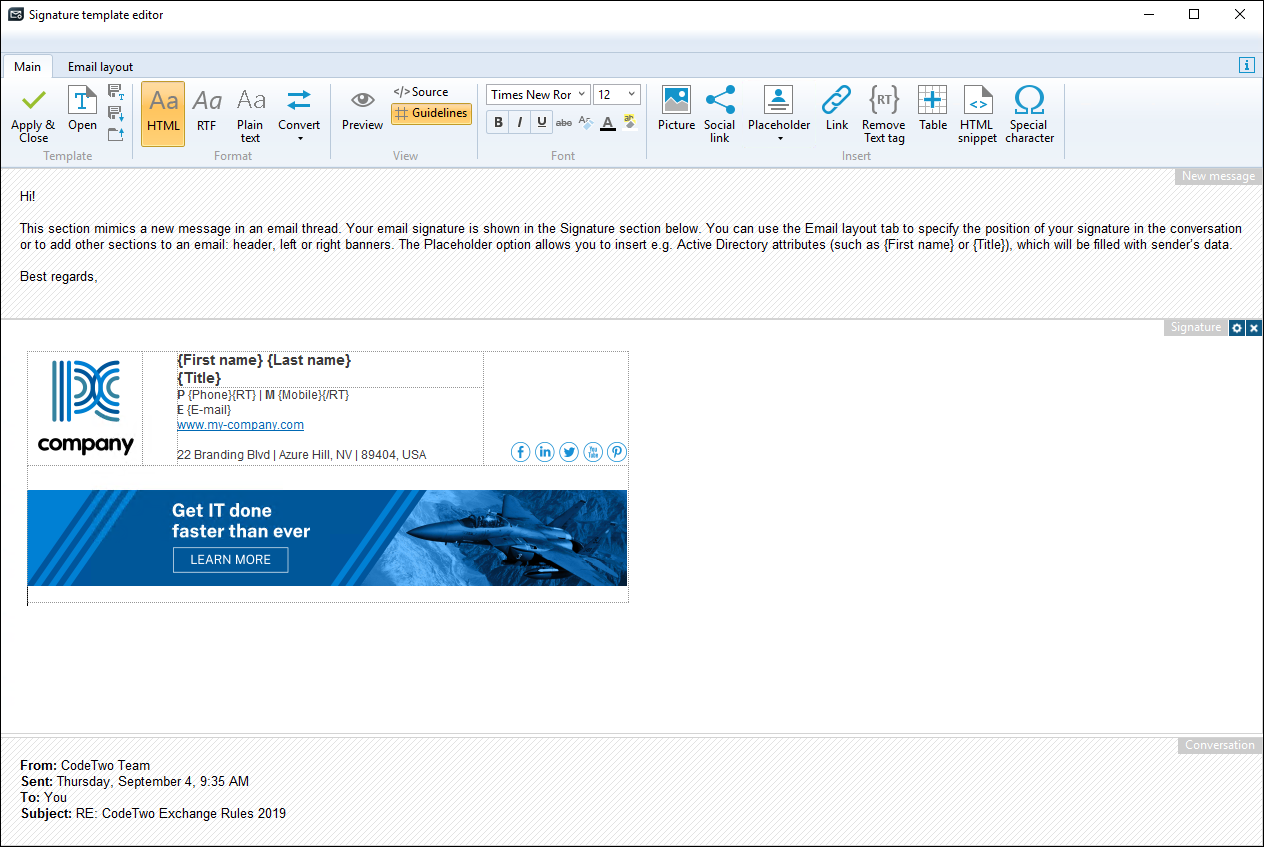Click the small template icon with down arrow
Screen dimensions: 1264x847
coord(115,114)
